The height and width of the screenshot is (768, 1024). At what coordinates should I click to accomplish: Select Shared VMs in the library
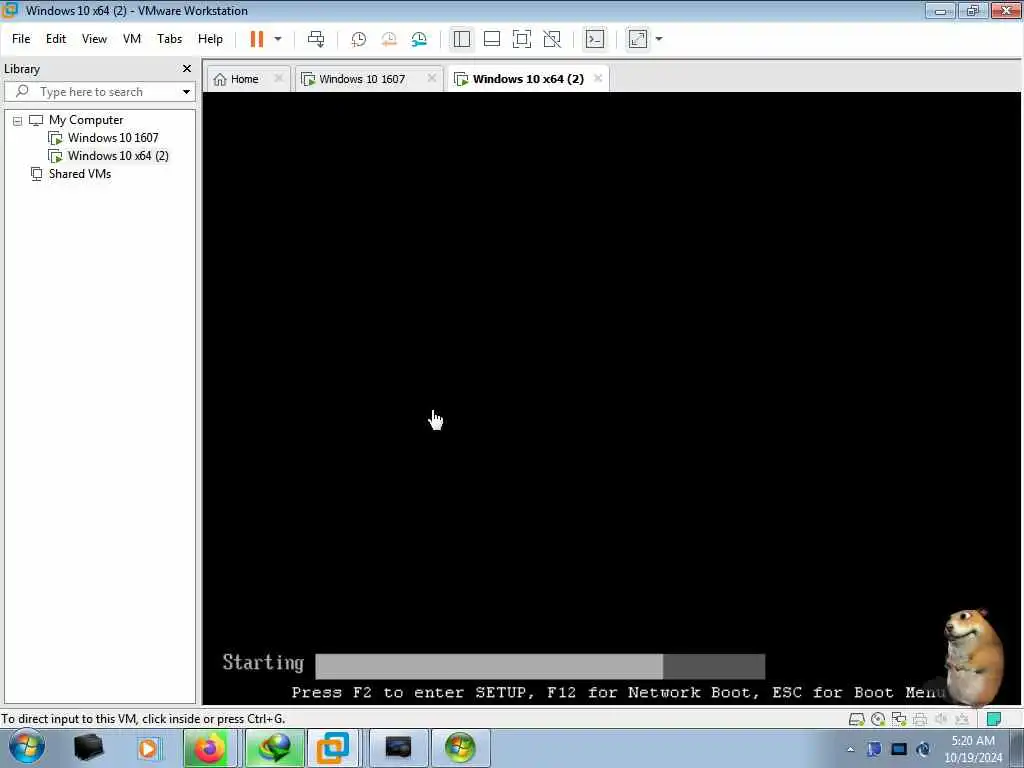tap(80, 174)
